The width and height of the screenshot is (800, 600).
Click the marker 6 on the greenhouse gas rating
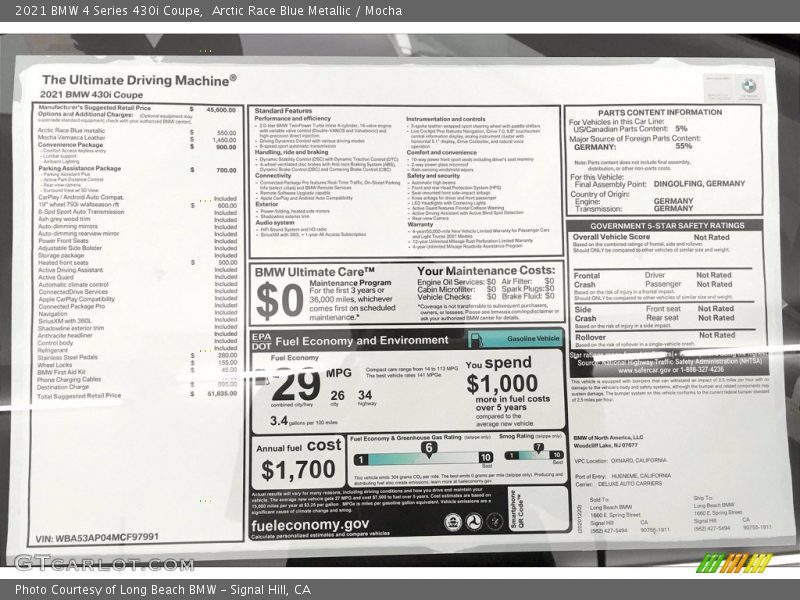(429, 448)
